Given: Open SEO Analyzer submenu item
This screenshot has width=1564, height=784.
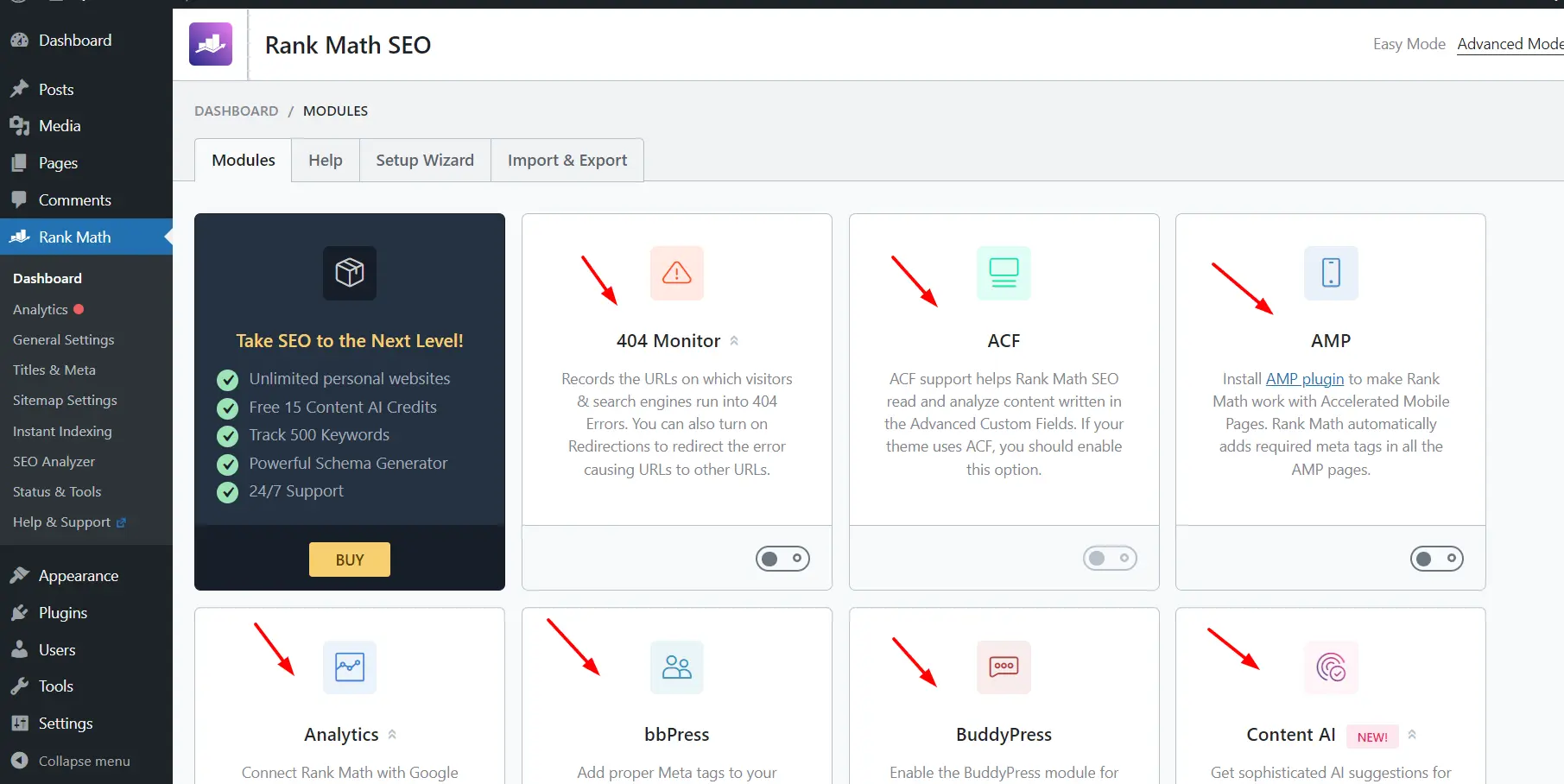Looking at the screenshot, I should 54,462.
